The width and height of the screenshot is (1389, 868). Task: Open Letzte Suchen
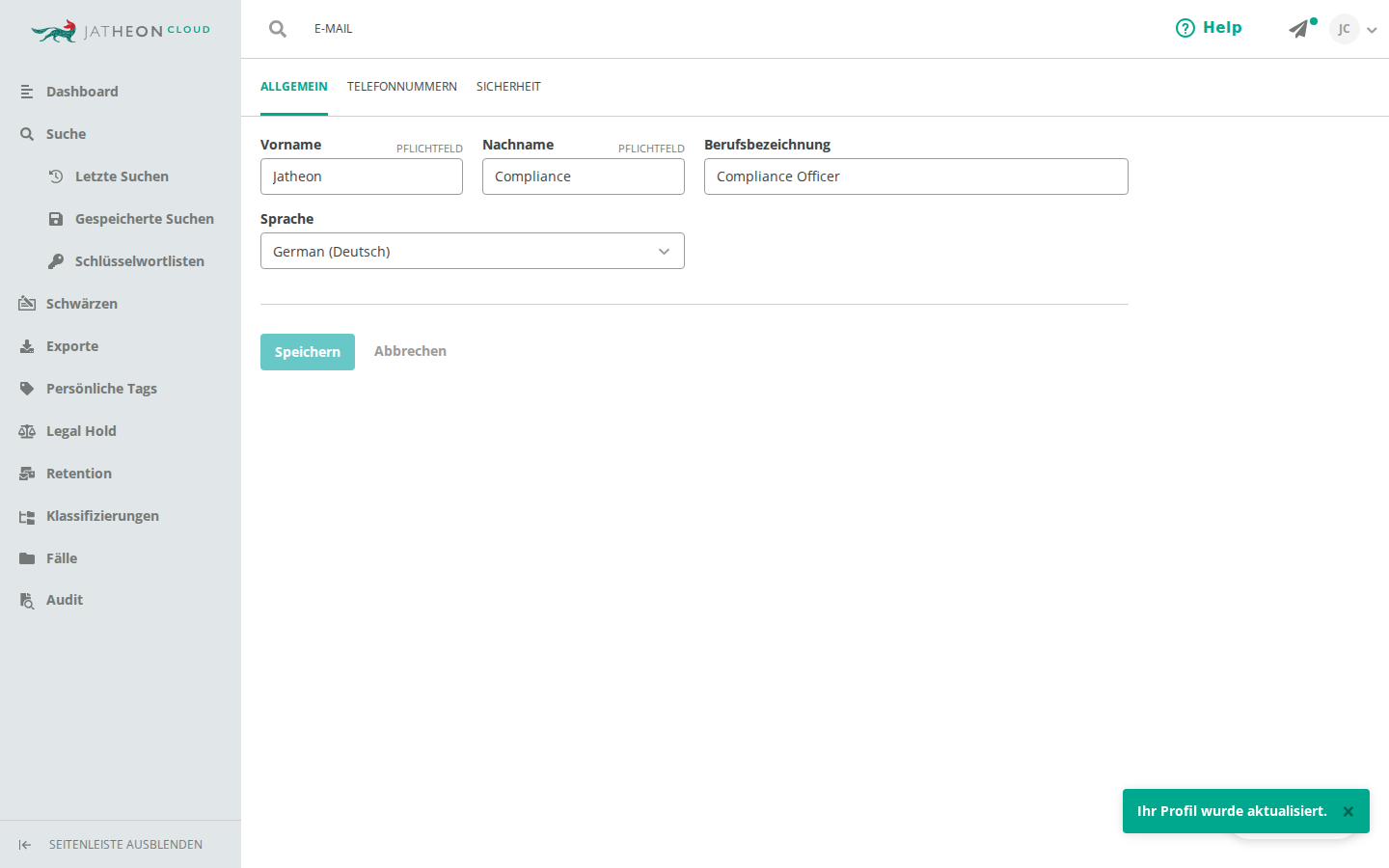pos(121,176)
